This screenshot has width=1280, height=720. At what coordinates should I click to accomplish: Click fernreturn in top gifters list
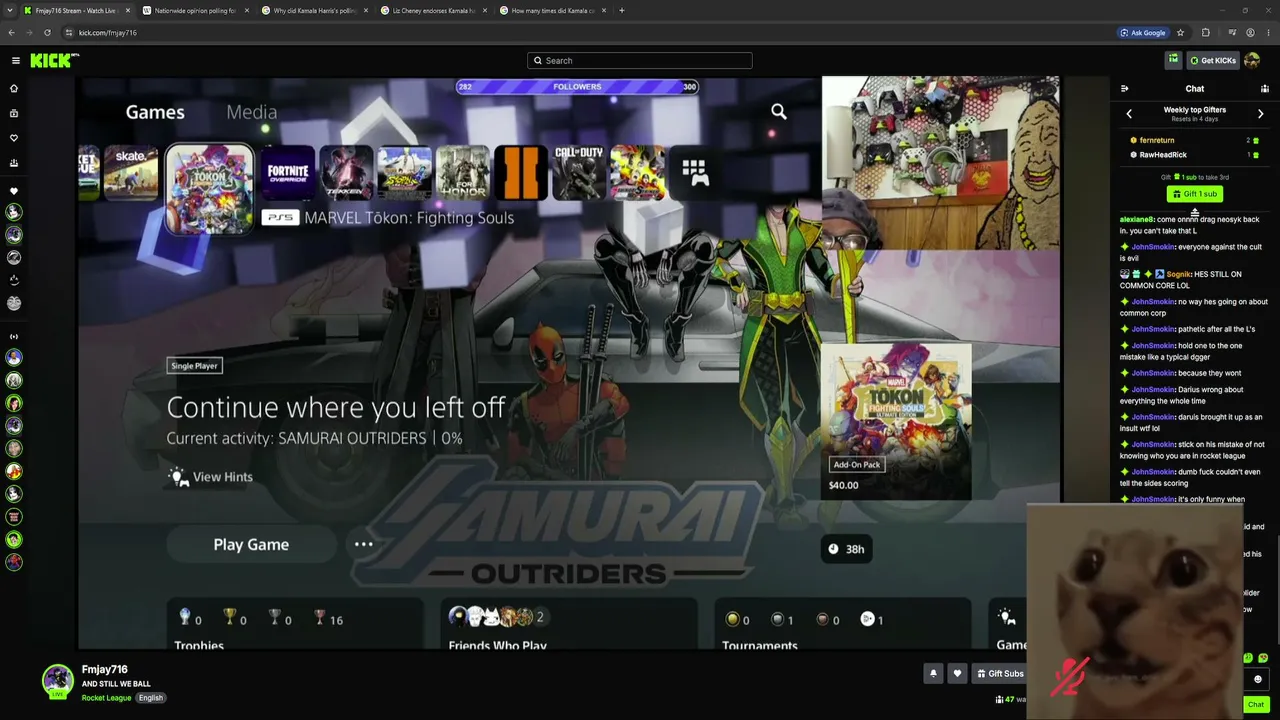pyautogui.click(x=1157, y=140)
